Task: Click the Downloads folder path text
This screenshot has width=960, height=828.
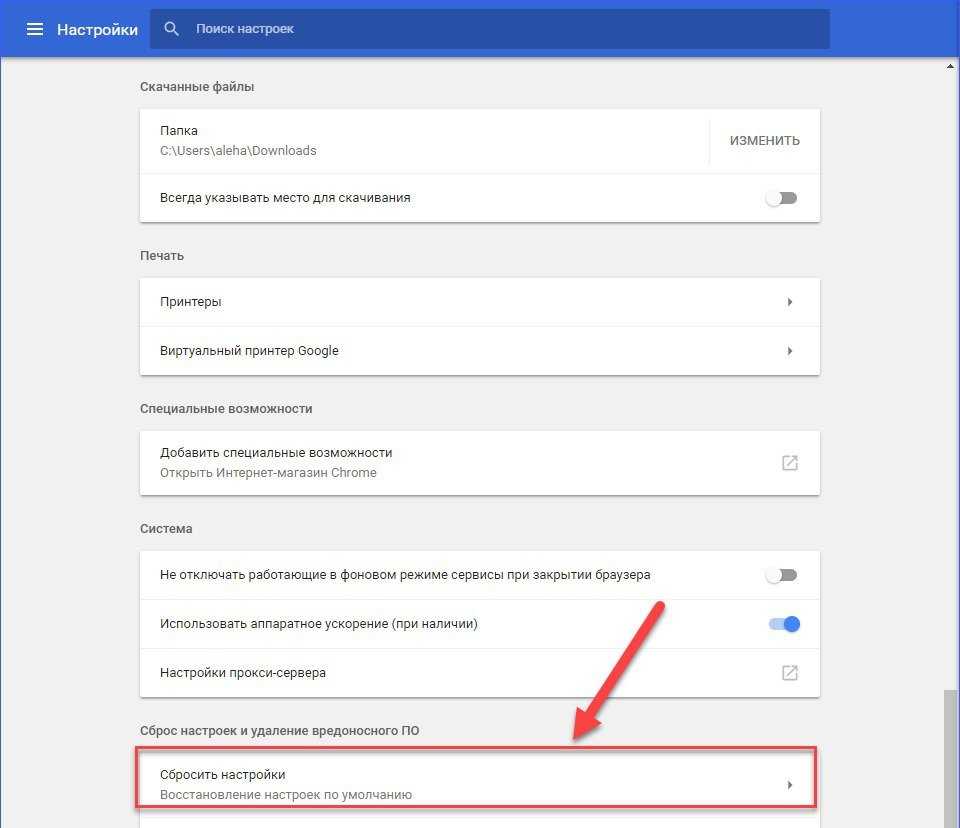Action: click(x=238, y=151)
